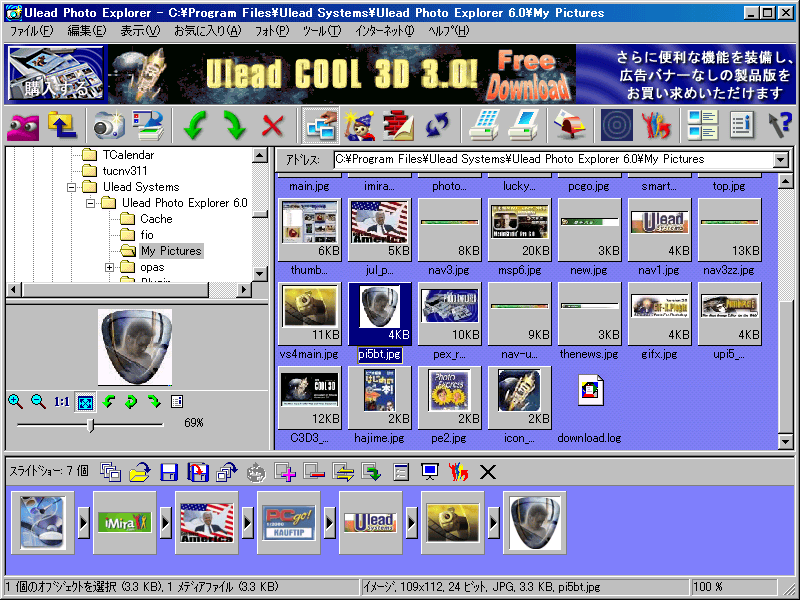Click the file list scroll down arrow

point(786,441)
